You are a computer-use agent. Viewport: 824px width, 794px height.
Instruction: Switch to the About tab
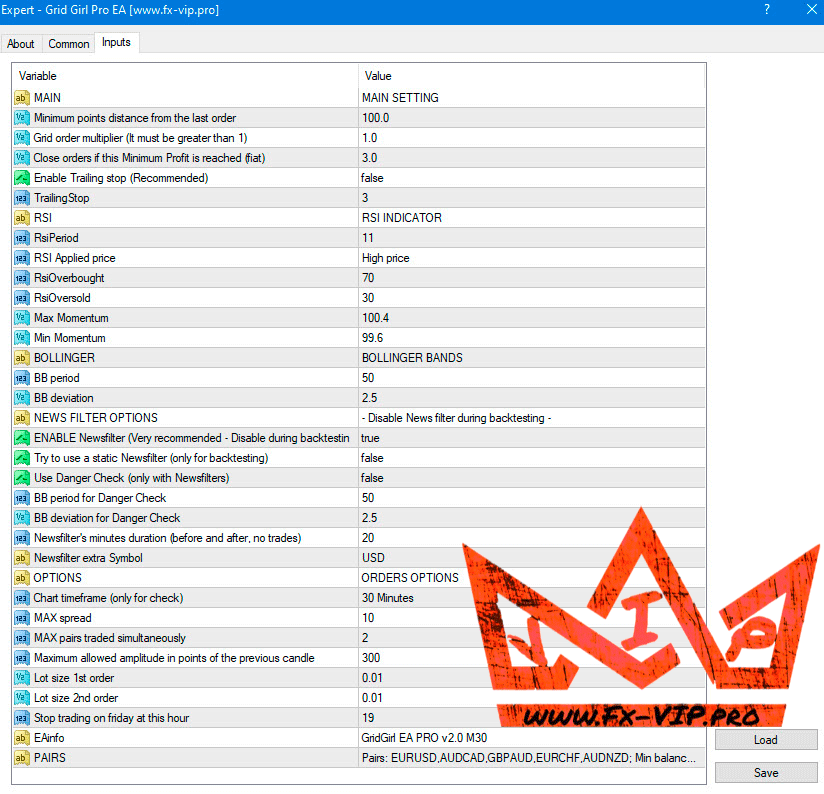tap(21, 44)
